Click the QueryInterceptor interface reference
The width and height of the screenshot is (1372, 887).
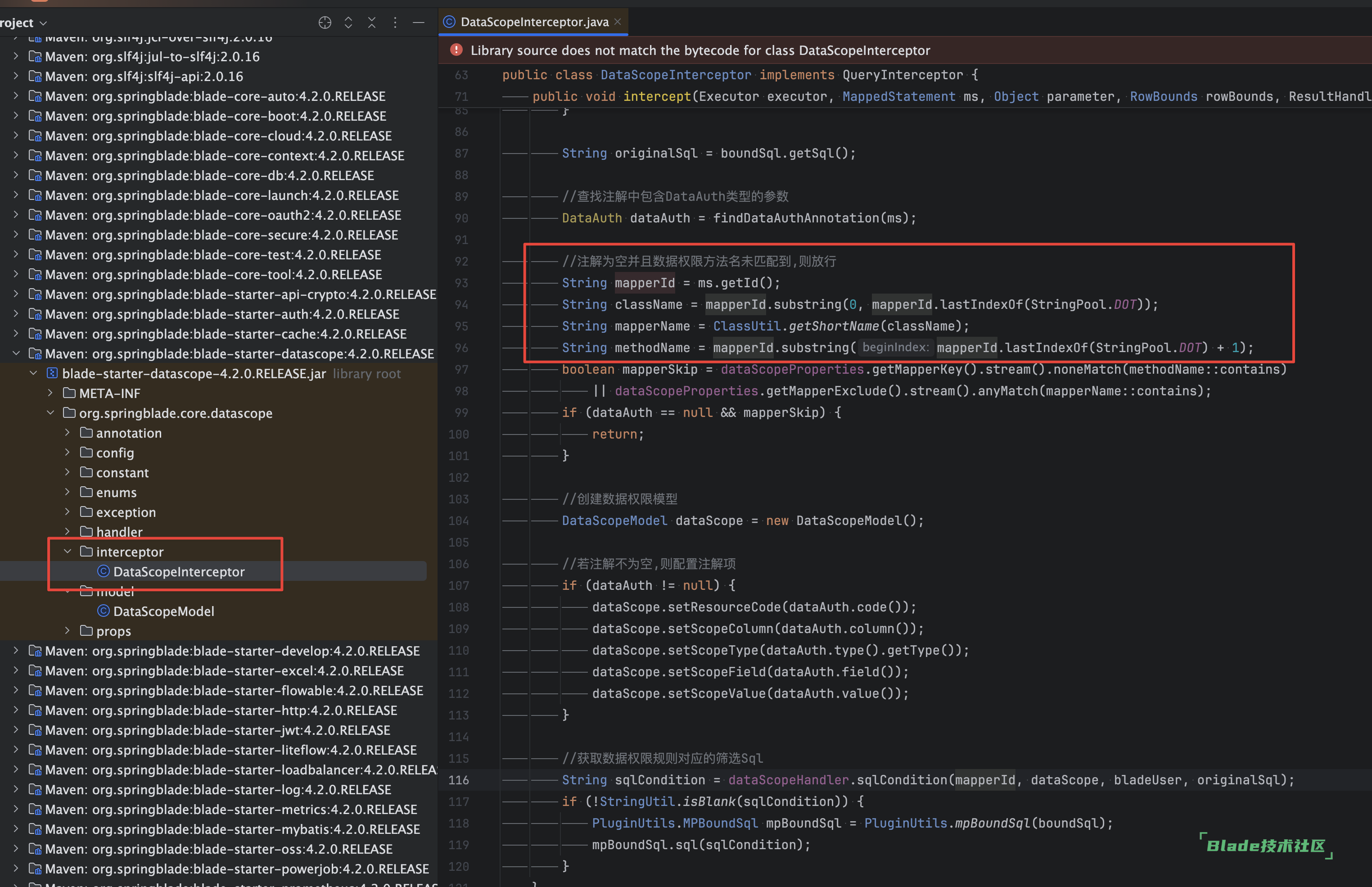(903, 75)
